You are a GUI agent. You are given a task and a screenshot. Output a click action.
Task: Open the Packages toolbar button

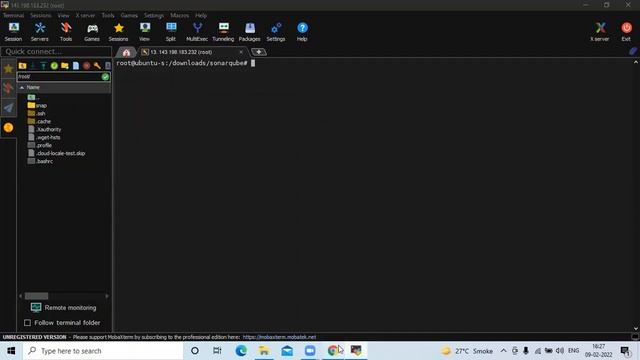(249, 32)
